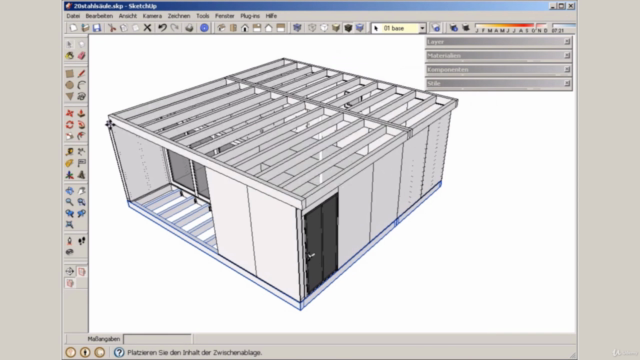Open the Ansicht menu
The width and height of the screenshot is (640, 360).
pos(128,16)
